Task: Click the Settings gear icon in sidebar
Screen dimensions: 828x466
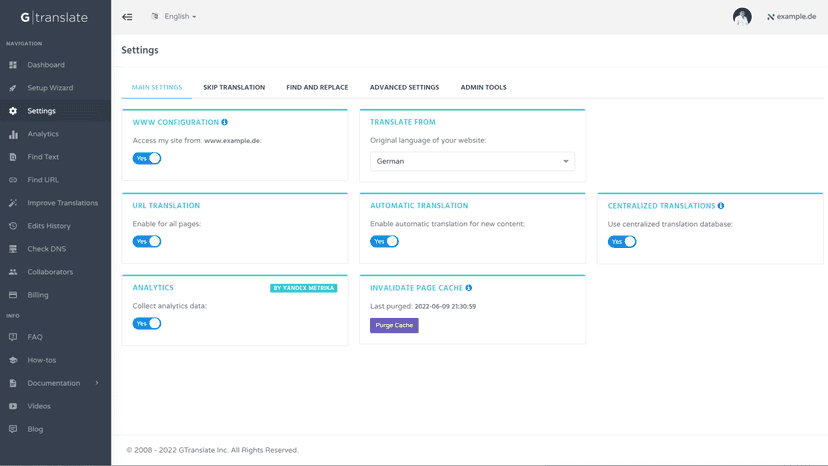Action: [13, 111]
